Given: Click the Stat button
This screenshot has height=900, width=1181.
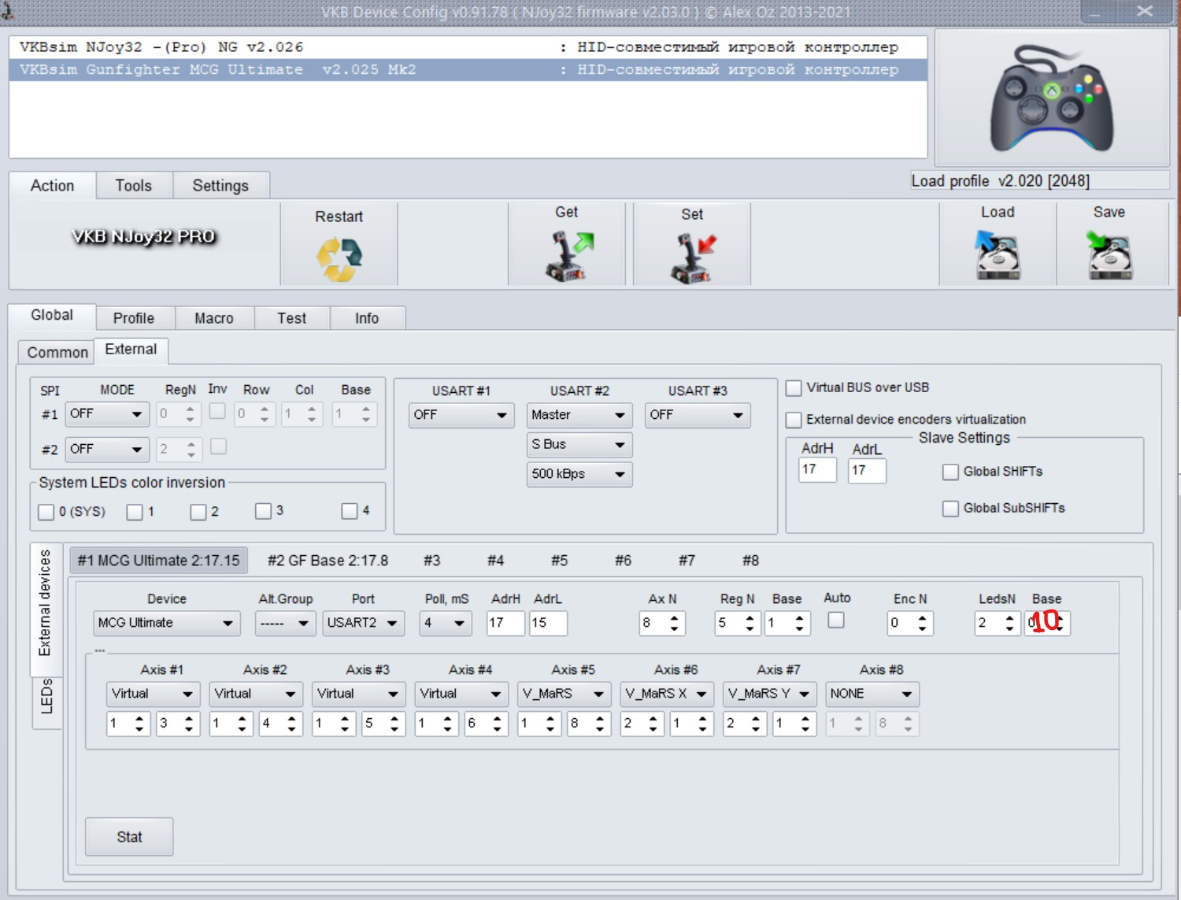Looking at the screenshot, I should (x=129, y=837).
